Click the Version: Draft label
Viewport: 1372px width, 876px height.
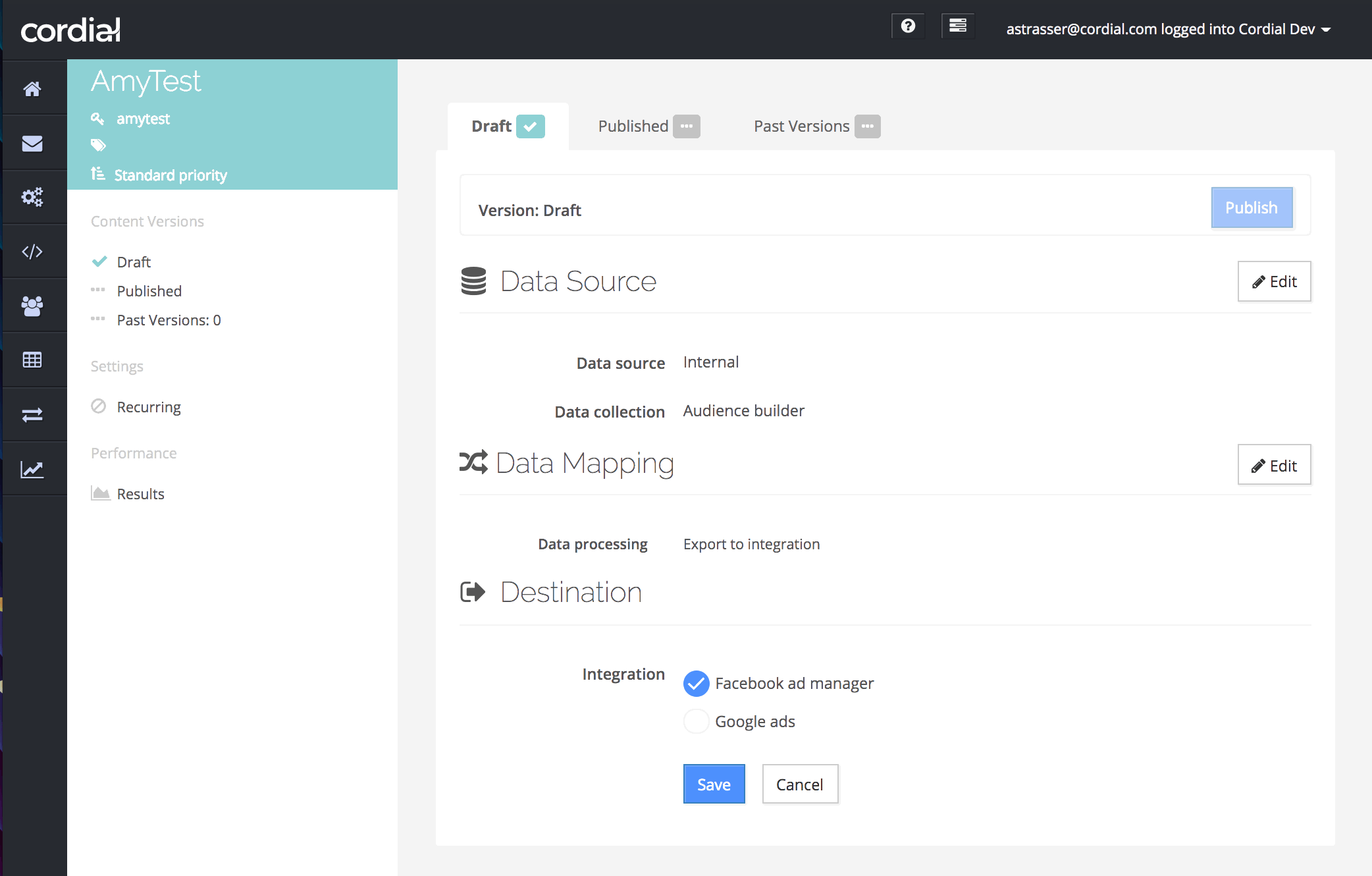[529, 210]
